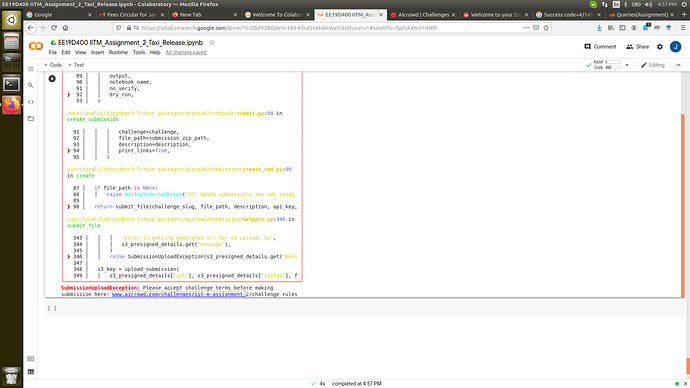
Task: Click the RAM usage bar
Action: pyautogui.click(x=613, y=62)
